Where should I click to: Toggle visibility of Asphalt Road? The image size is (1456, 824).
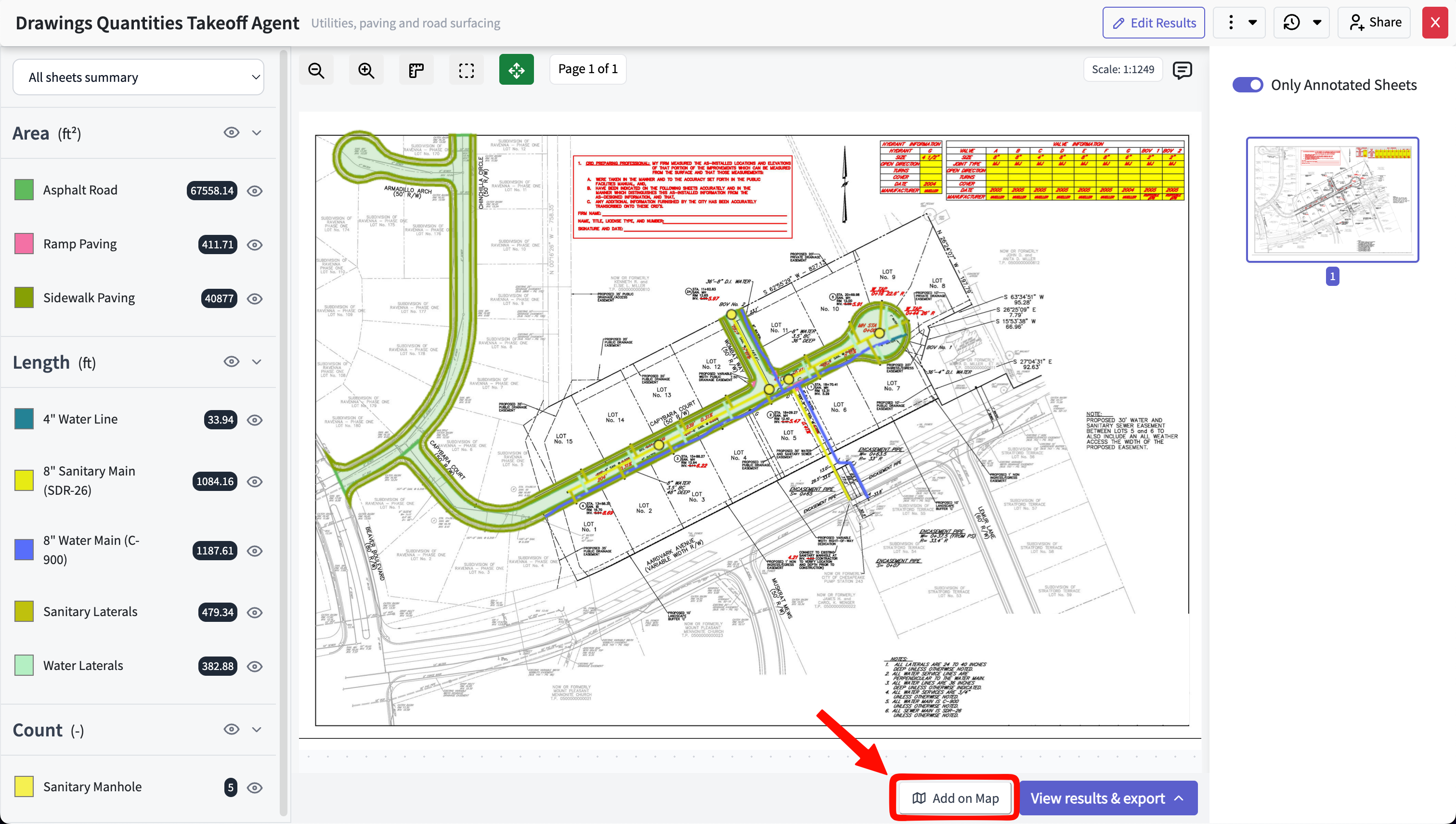pos(255,191)
